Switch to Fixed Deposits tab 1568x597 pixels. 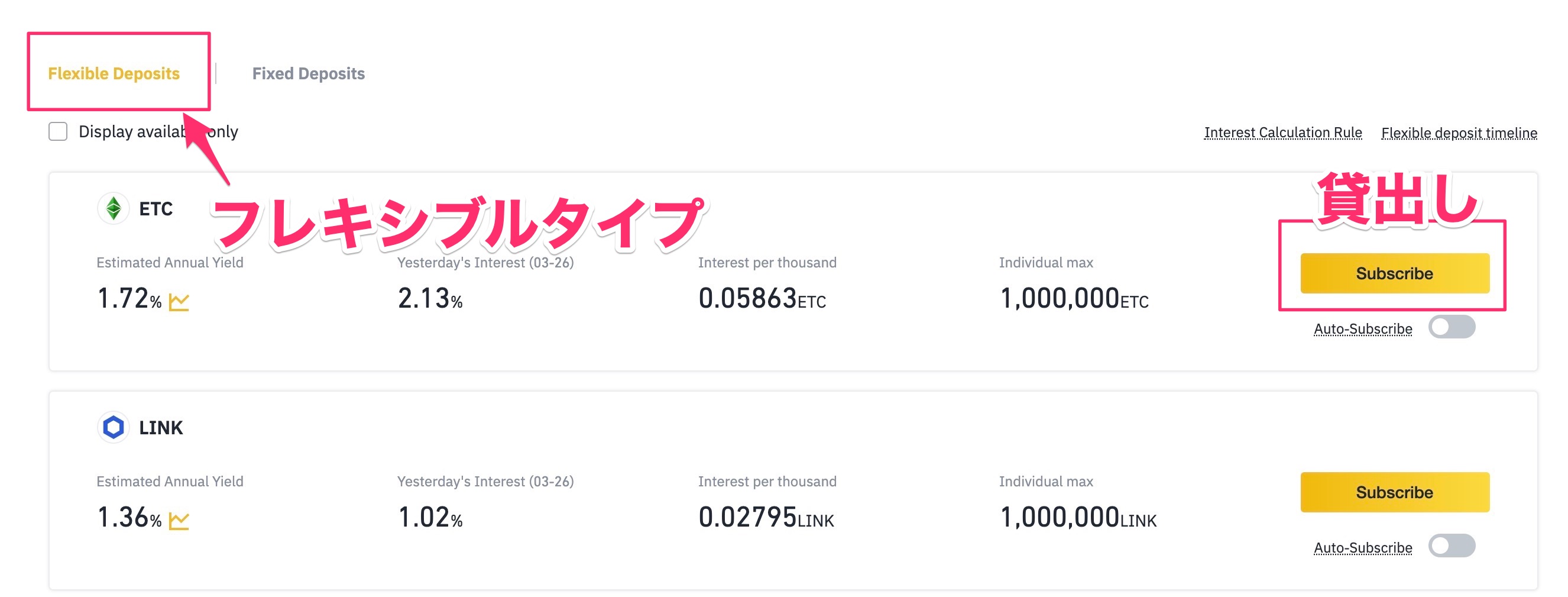(308, 74)
